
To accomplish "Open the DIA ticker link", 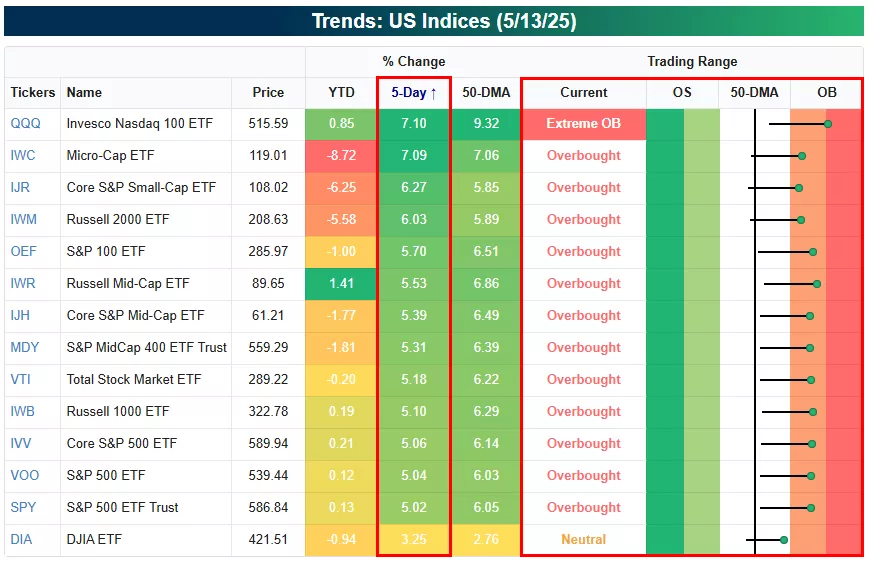I will point(22,539).
